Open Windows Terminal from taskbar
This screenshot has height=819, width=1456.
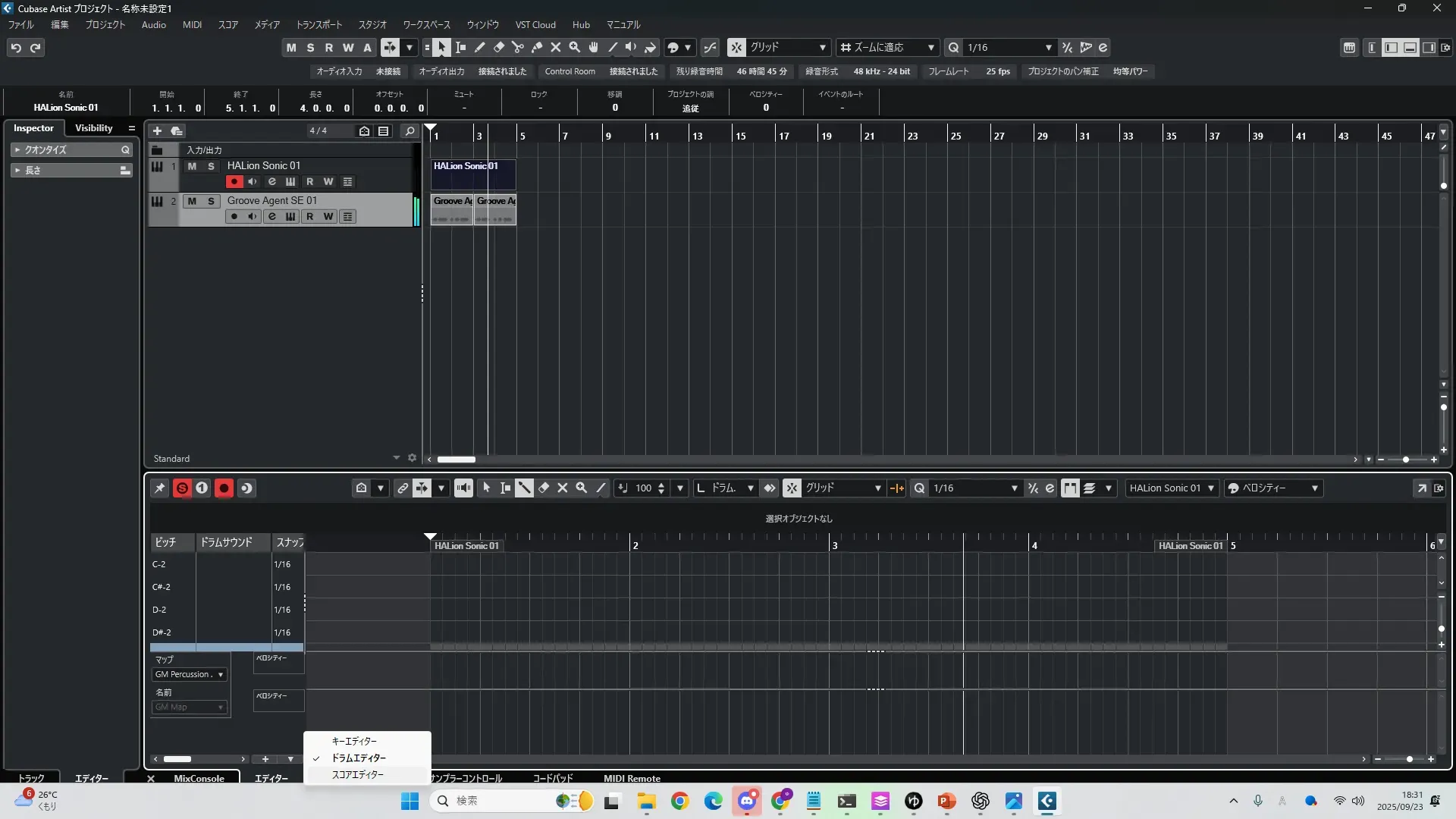[x=846, y=802]
